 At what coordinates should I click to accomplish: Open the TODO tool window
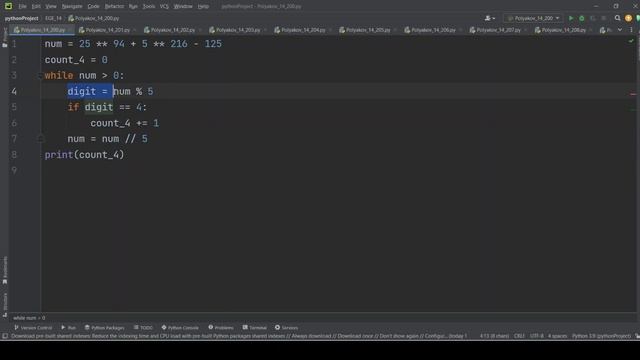pos(143,328)
